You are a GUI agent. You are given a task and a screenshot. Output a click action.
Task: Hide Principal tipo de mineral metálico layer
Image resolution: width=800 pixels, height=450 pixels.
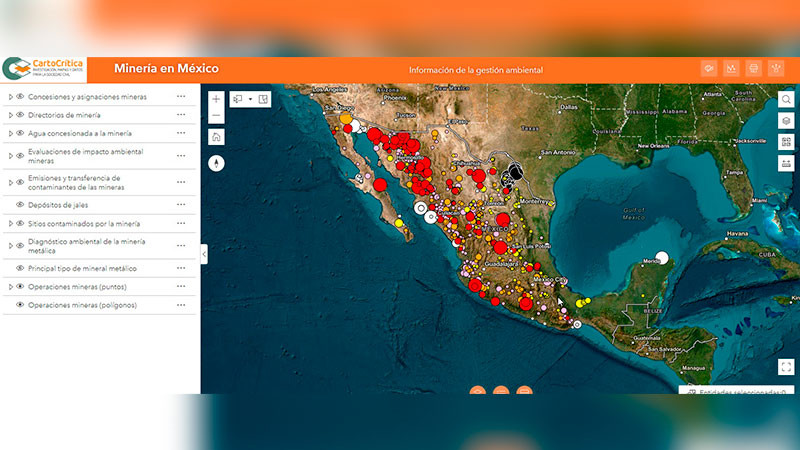[20, 268]
